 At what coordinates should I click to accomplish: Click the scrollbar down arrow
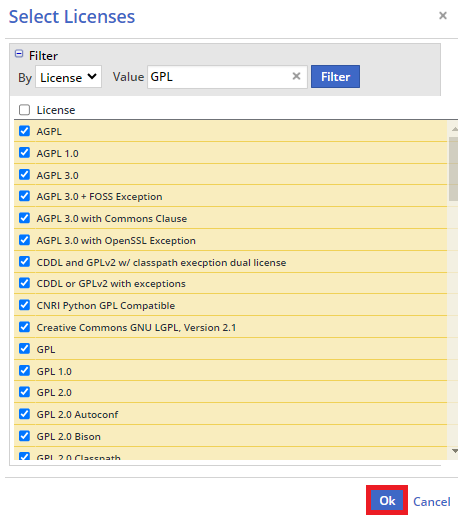coord(455,451)
